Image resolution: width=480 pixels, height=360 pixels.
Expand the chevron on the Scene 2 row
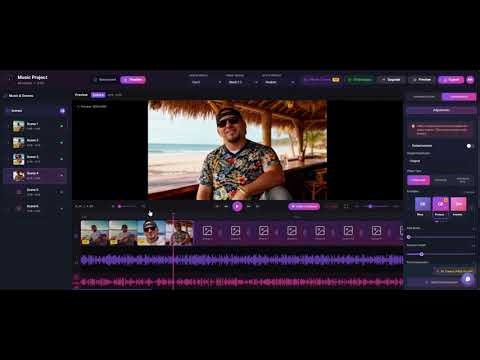click(x=61, y=143)
